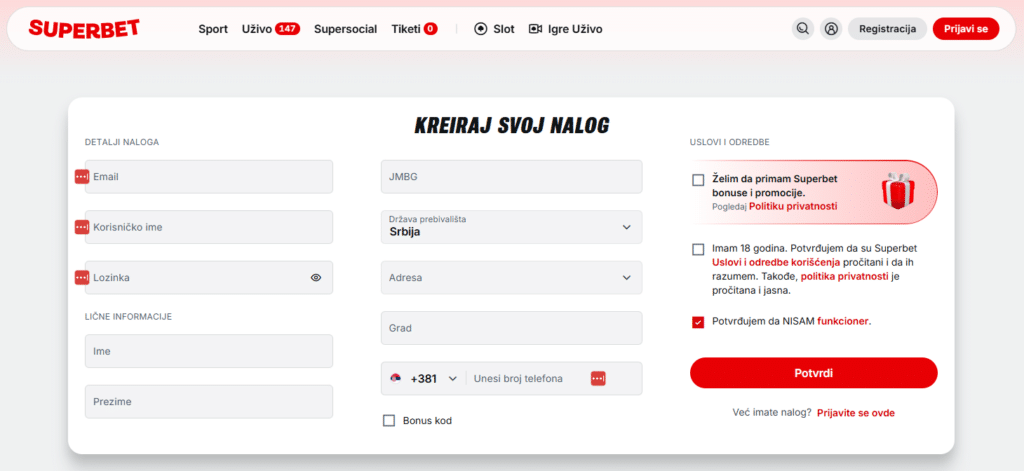1024x471 pixels.
Task: Open the search icon in header
Action: (x=803, y=29)
